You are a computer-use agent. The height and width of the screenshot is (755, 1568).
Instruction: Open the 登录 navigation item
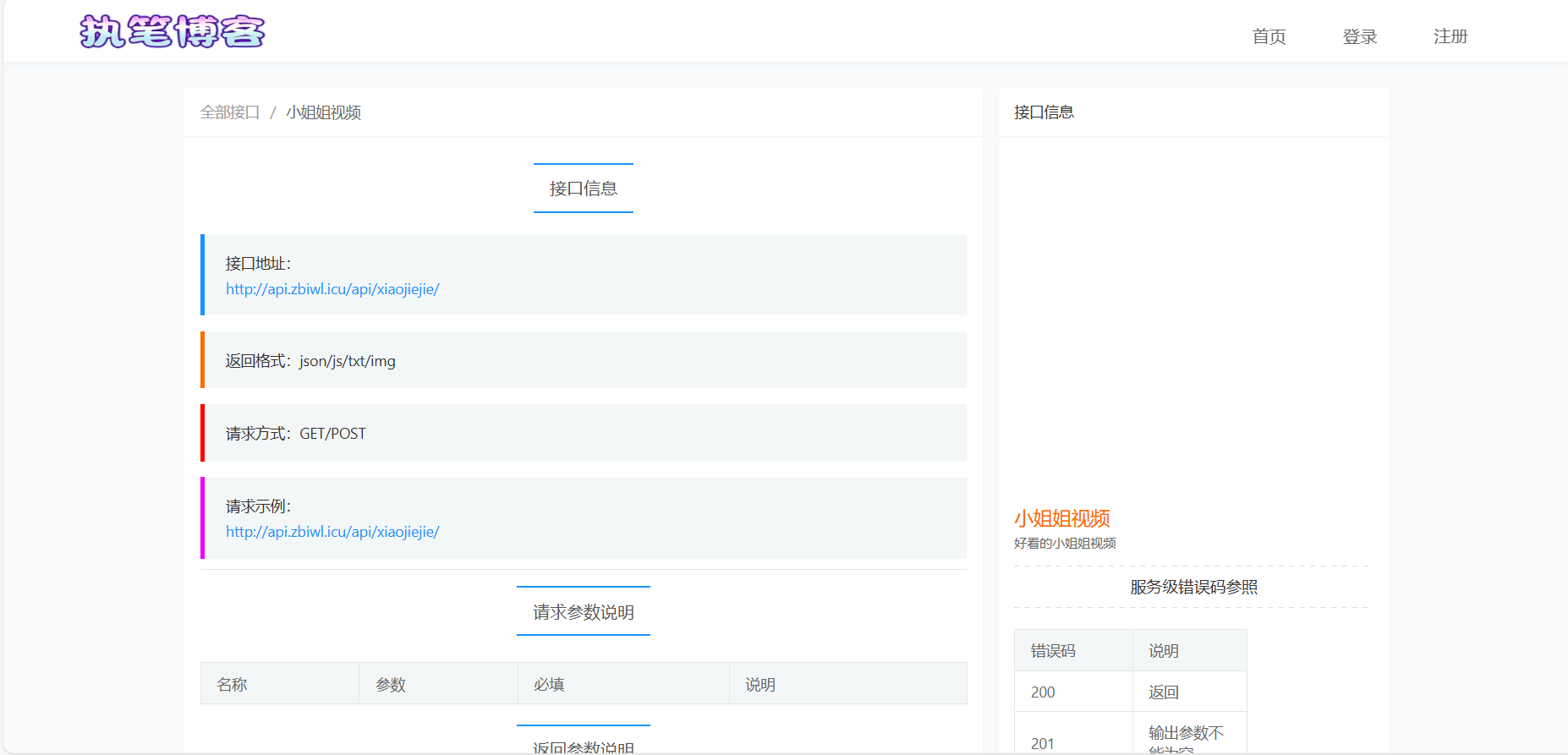click(x=1360, y=36)
